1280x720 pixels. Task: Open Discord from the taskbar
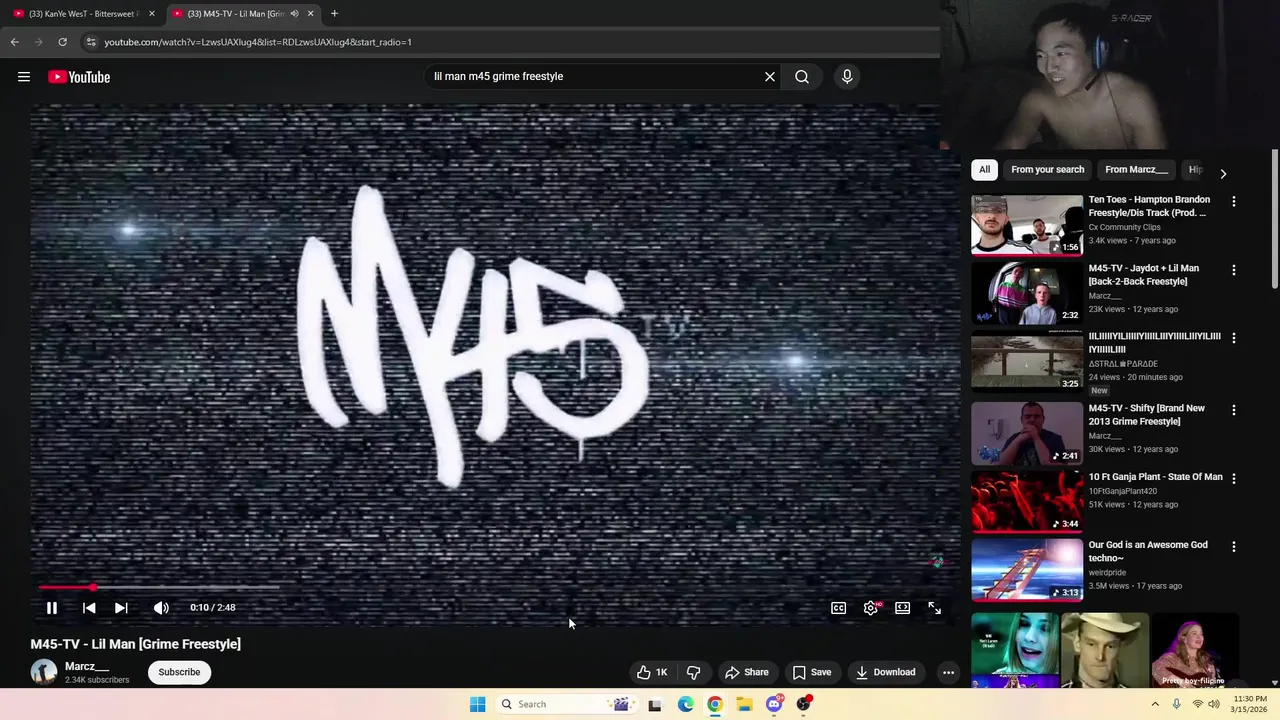point(774,704)
